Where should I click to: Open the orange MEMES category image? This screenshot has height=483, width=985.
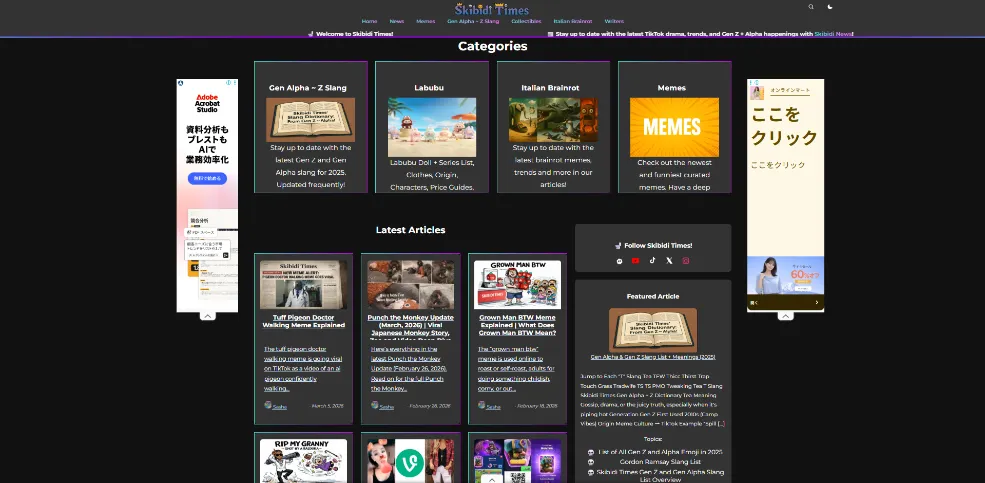674,126
